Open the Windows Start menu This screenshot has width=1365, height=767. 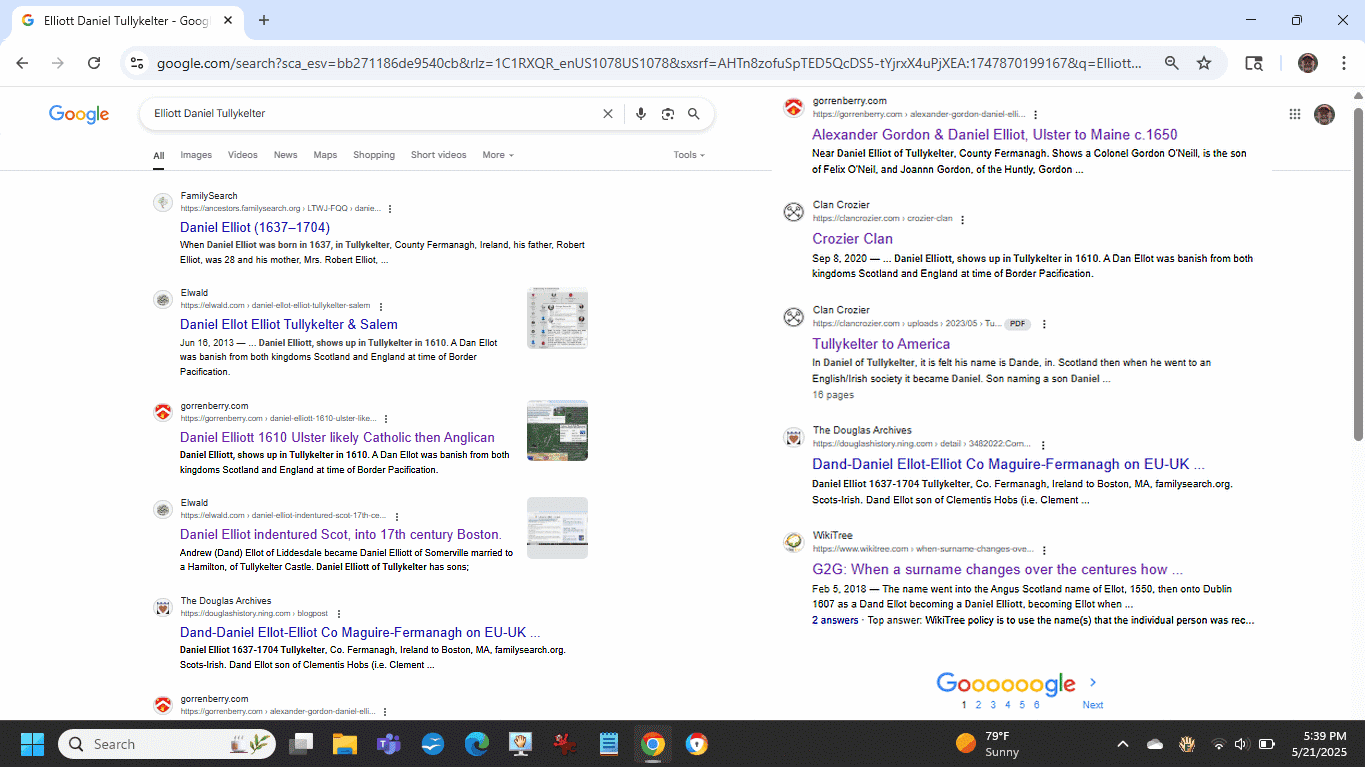tap(32, 744)
